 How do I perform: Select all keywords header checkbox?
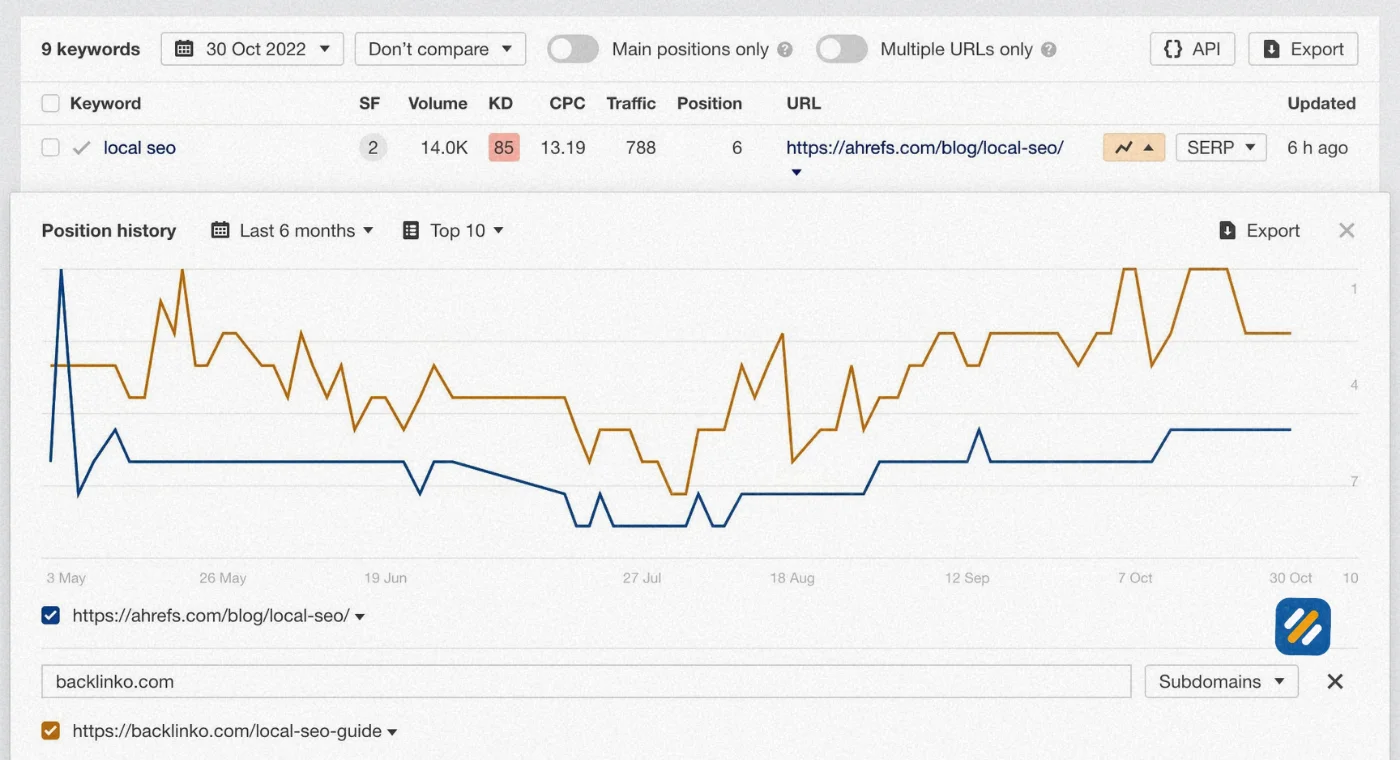50,103
